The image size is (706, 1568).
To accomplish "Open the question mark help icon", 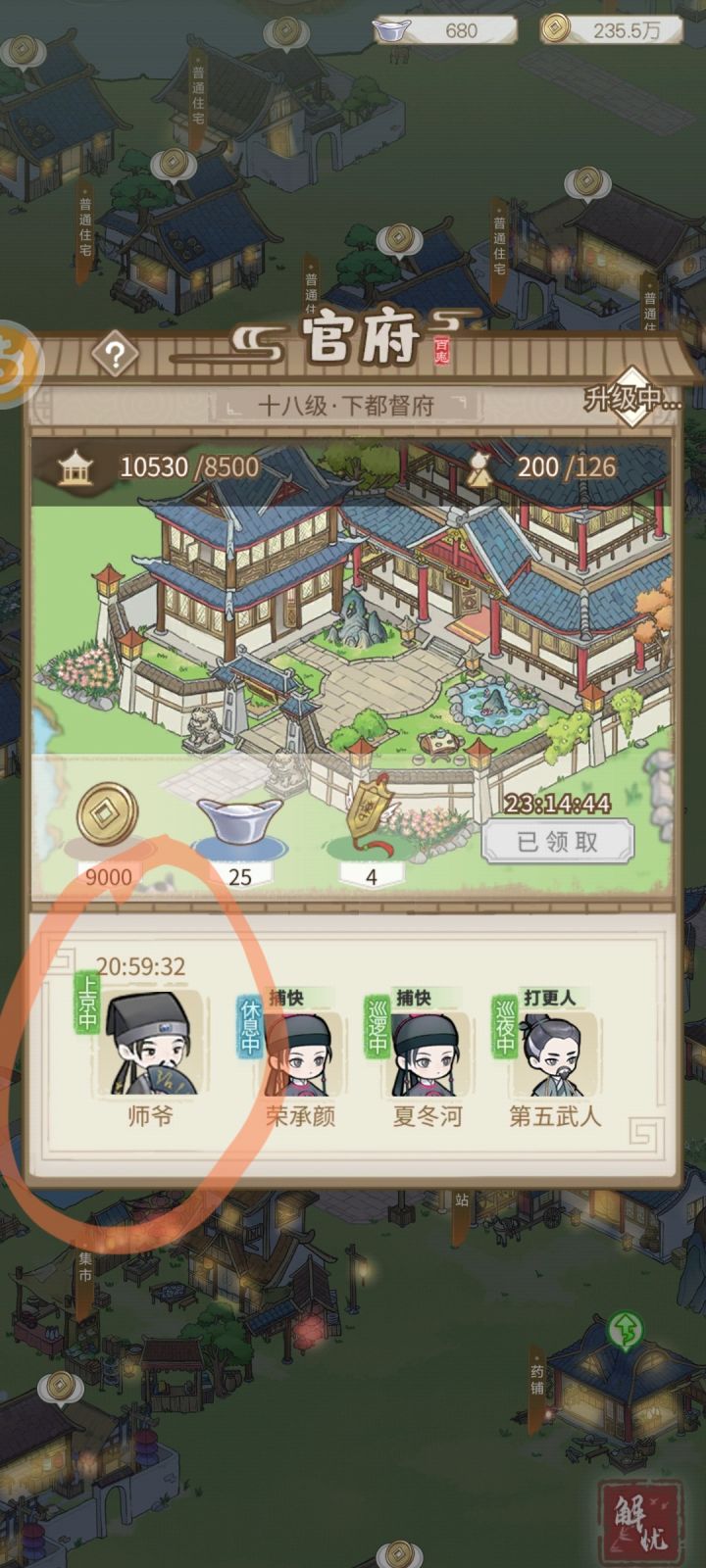I will point(115,355).
